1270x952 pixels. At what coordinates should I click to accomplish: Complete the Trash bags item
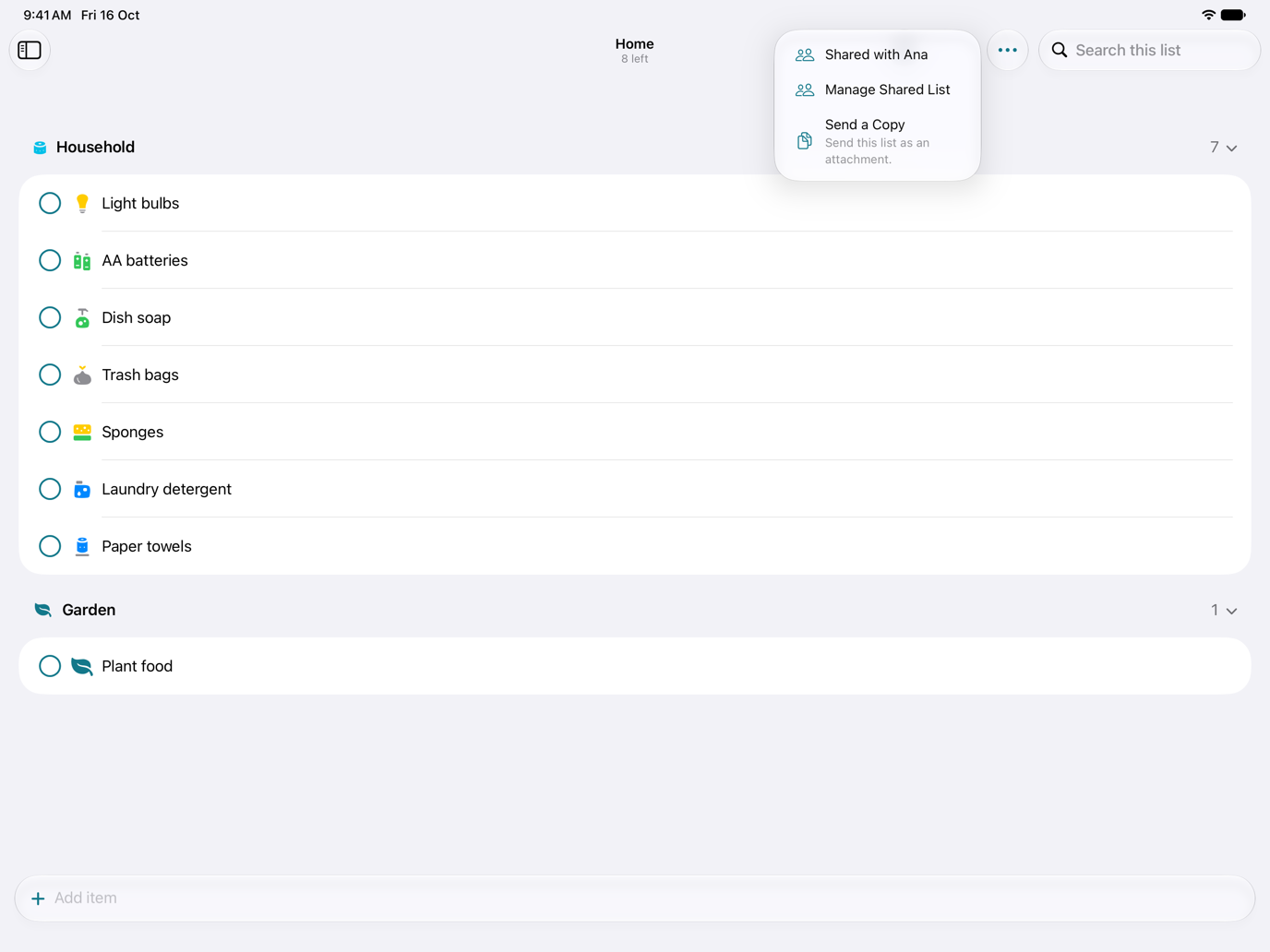(x=50, y=375)
